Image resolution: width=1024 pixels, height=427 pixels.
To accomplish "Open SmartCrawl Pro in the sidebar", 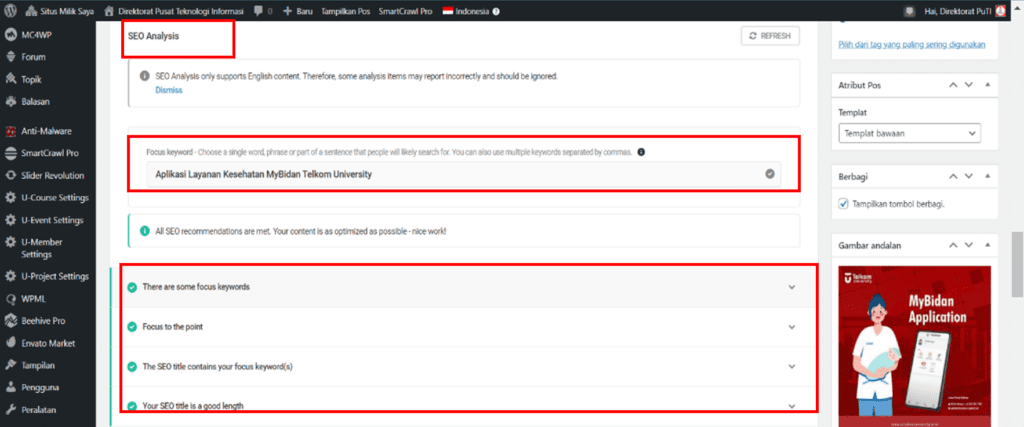I will click(48, 153).
